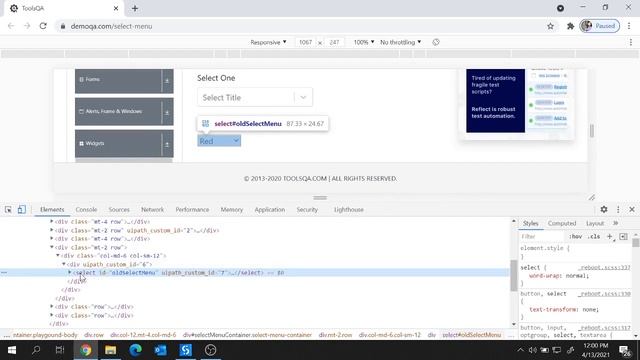Viewport: 640px width, 360px height.
Task: Add a new style rule plus icon
Action: coord(610,237)
